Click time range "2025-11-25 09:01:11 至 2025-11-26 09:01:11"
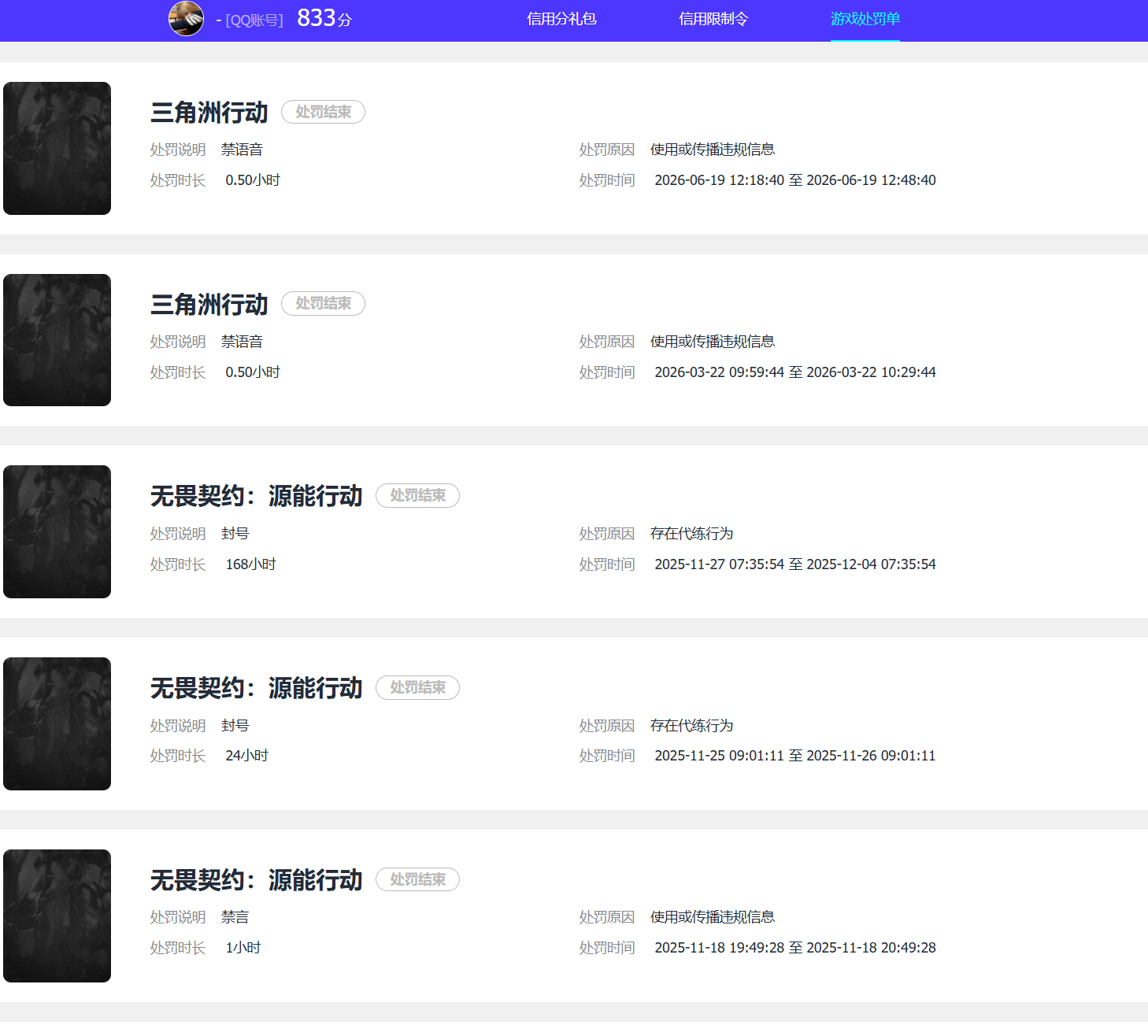1148x1036 pixels. tap(795, 756)
